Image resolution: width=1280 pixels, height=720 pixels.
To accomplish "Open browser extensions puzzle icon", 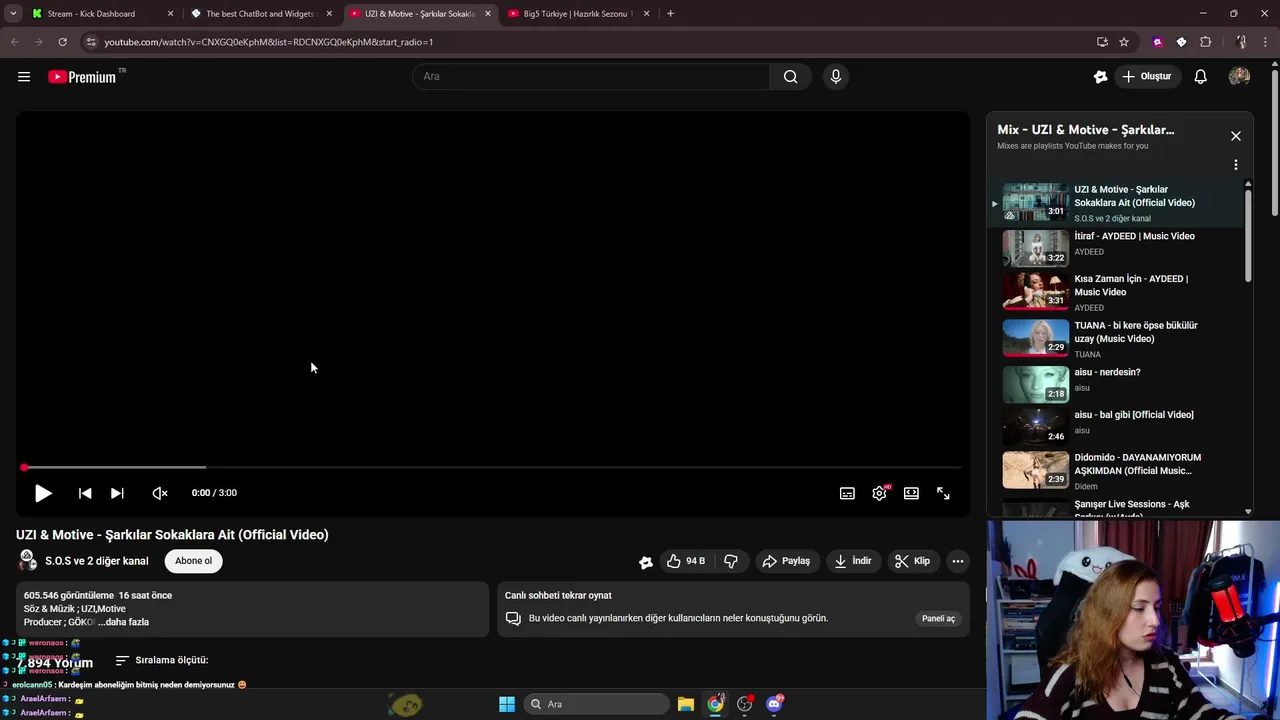I will [x=1206, y=42].
